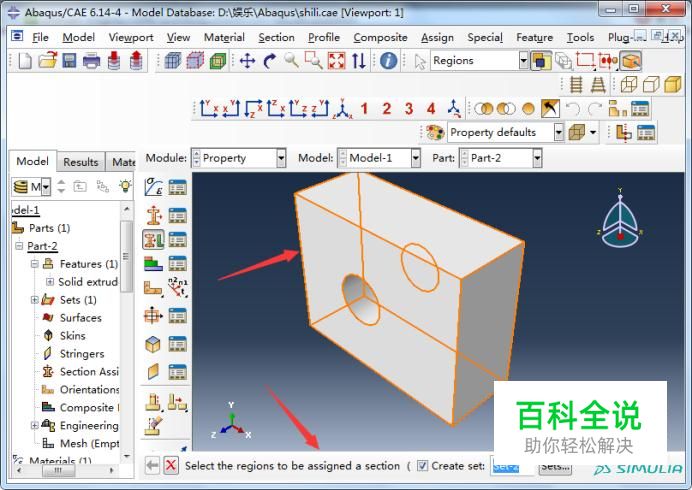Click the red X cancel button
The image size is (692, 490).
(x=171, y=465)
